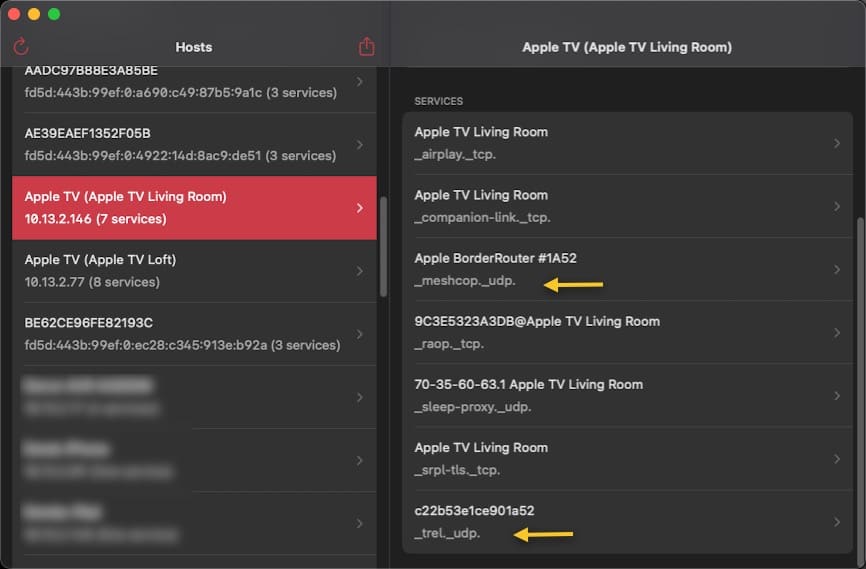Click the 10.13.2.77 (8 services) text
The height and width of the screenshot is (569, 866).
point(92,282)
